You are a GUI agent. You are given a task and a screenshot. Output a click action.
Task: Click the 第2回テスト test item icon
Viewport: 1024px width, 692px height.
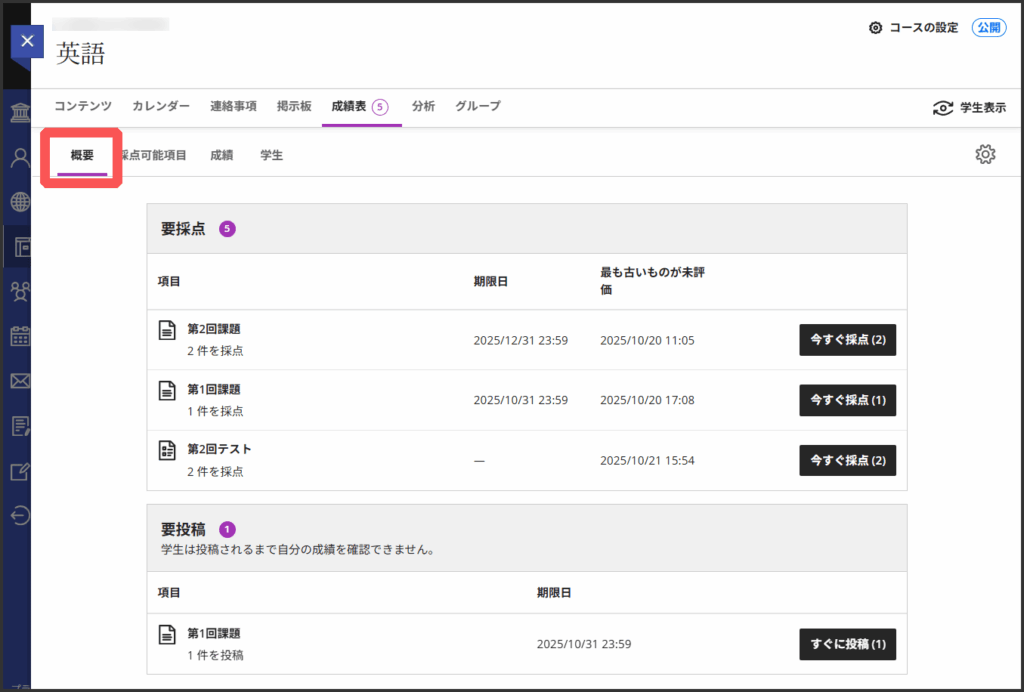pos(168,450)
